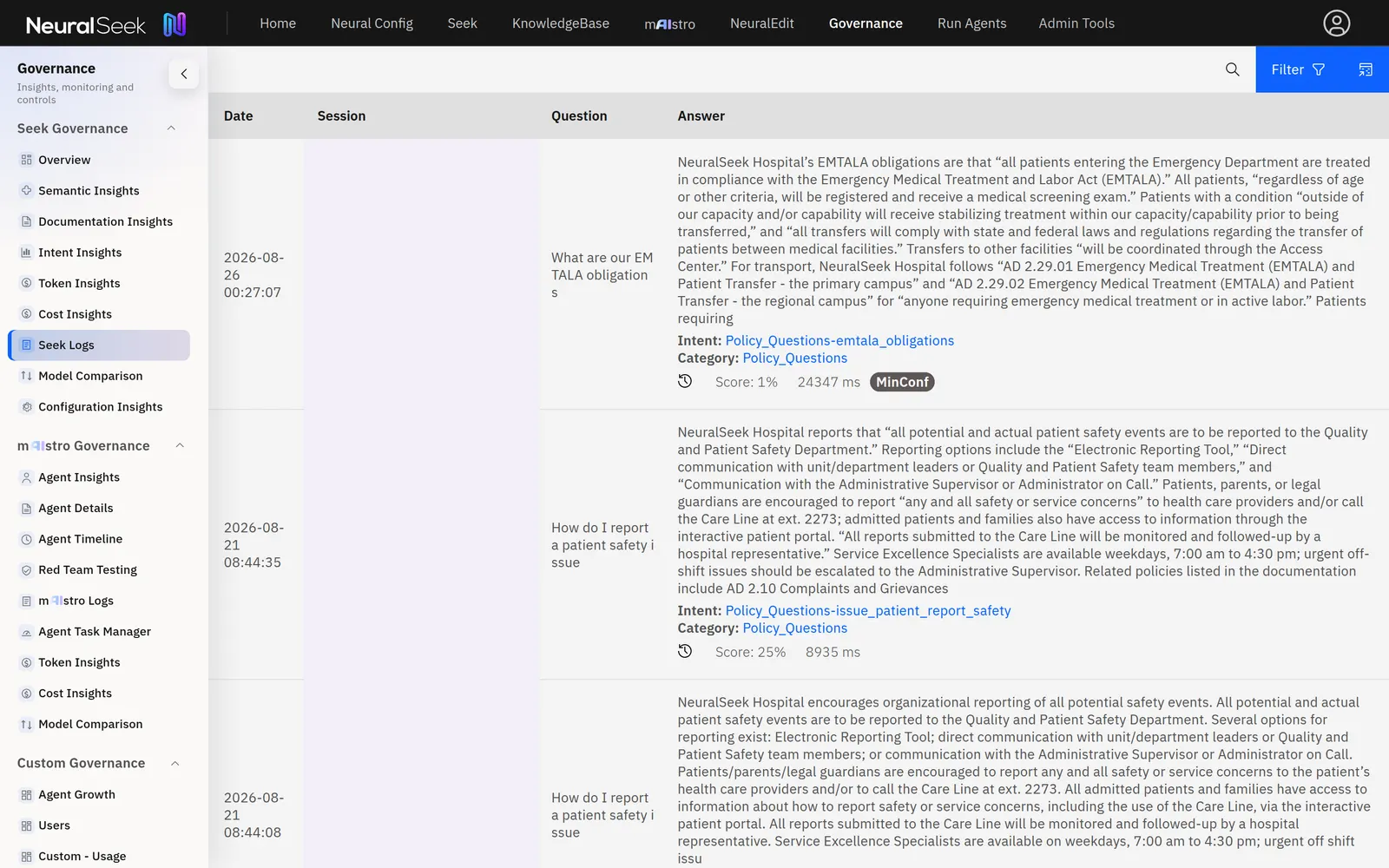Collapse the Custom Governance section

tap(174, 764)
